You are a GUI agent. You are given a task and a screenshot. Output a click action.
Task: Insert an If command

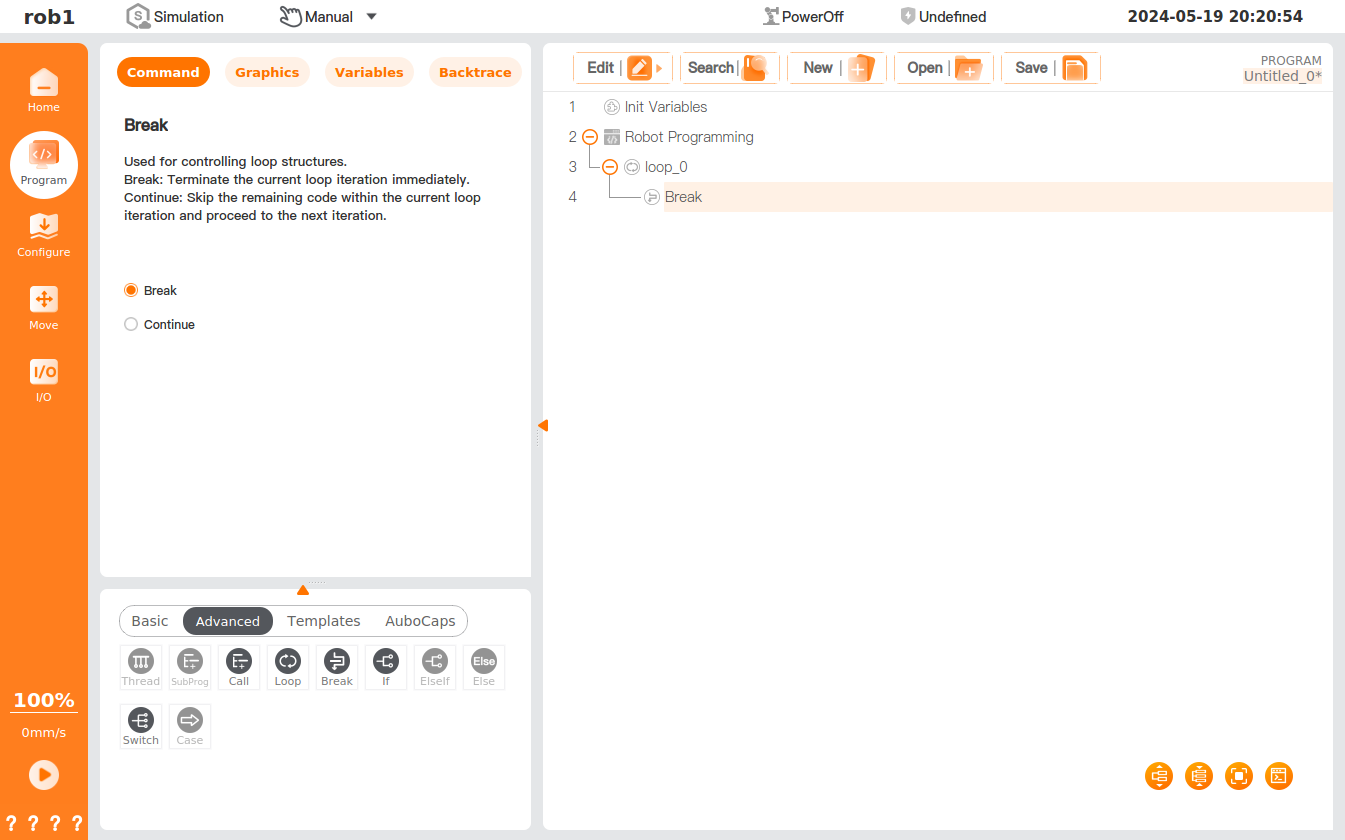(x=386, y=667)
